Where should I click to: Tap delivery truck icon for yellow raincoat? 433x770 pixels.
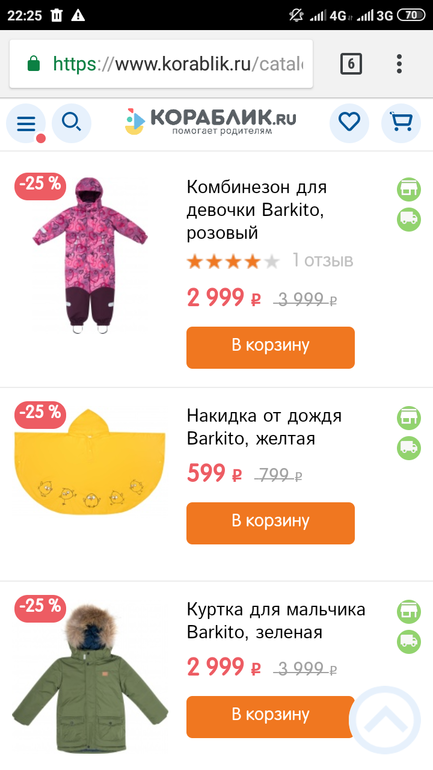coord(409,448)
